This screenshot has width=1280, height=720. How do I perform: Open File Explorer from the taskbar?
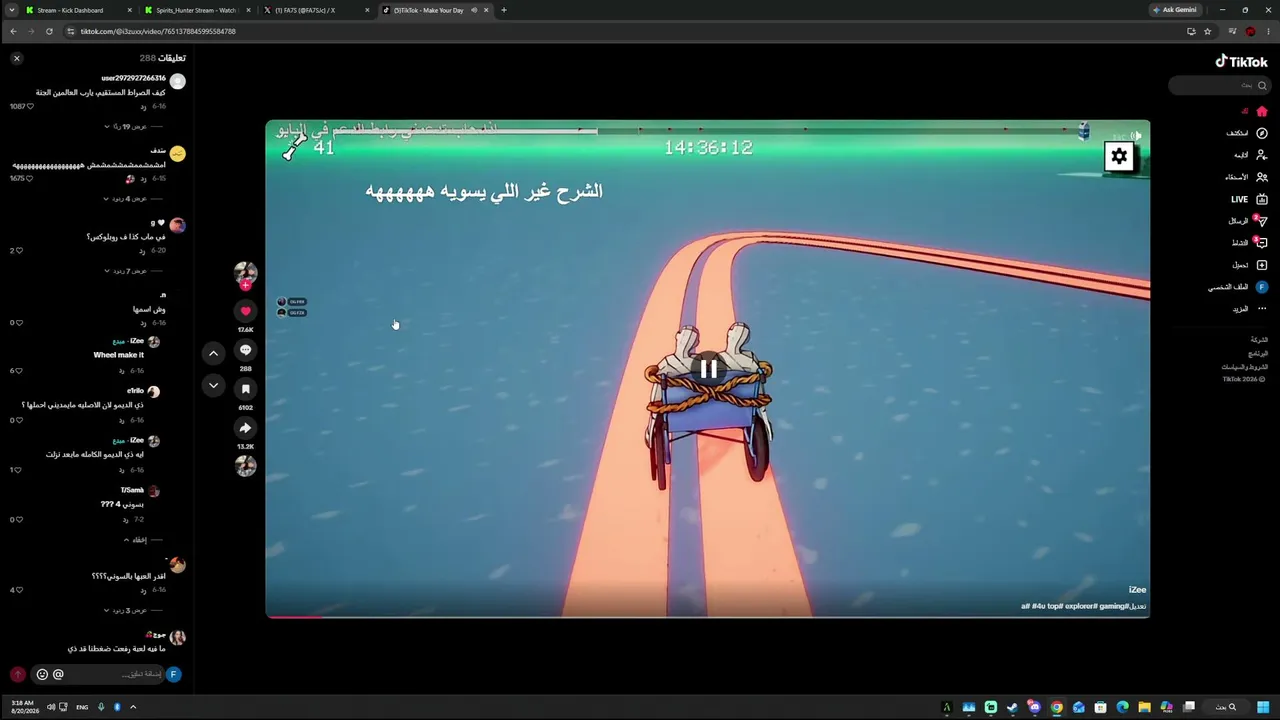[1144, 707]
